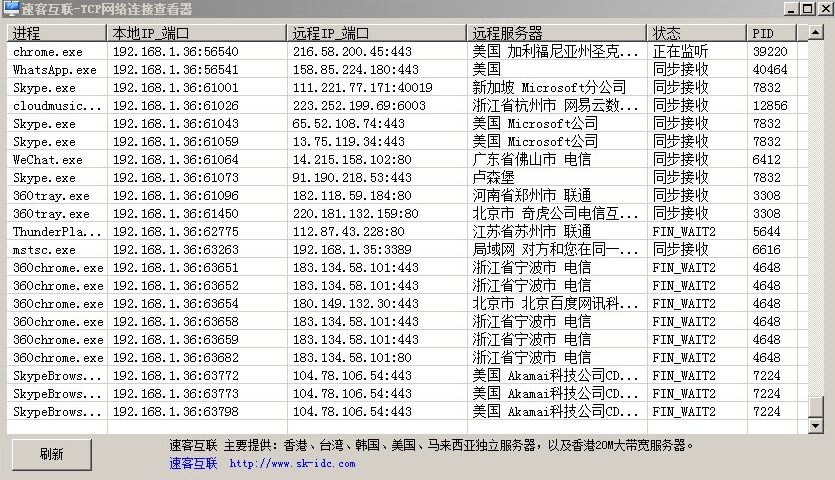Minimize the TCP网络连接查看器 window
The image size is (835, 480).
click(x=789, y=9)
